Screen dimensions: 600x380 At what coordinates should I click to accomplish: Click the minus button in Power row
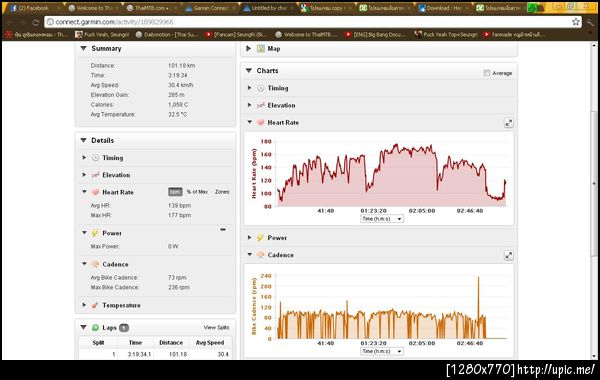[223, 230]
